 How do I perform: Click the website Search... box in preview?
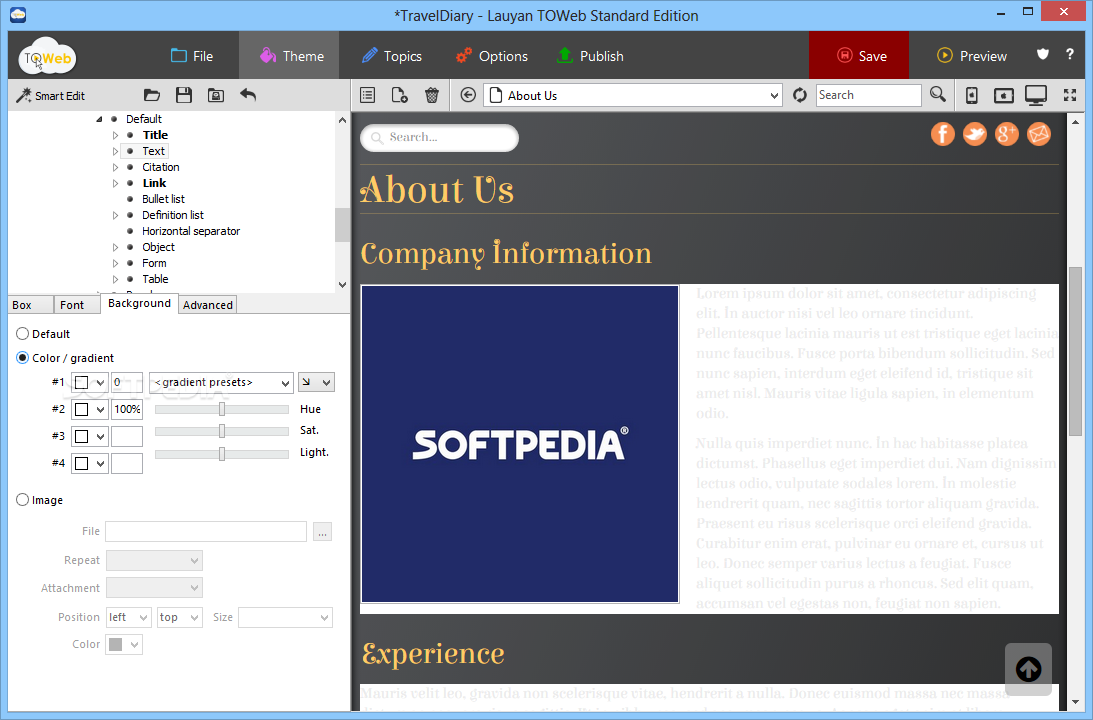[439, 137]
